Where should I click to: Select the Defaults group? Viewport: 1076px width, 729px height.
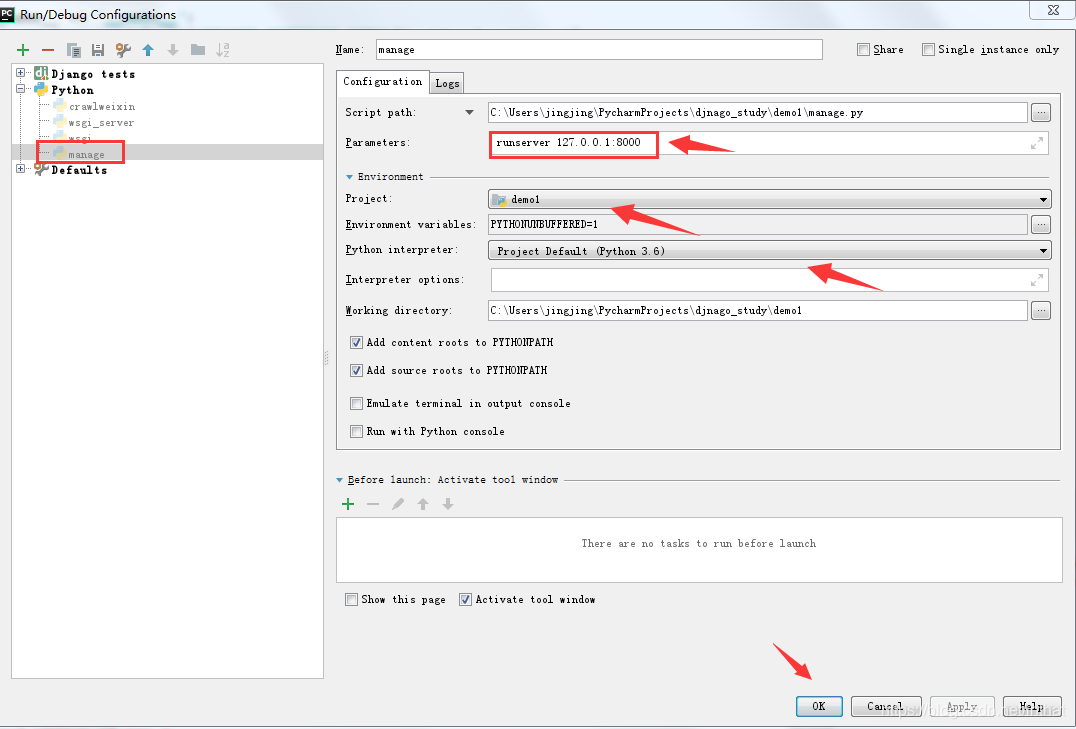click(79, 170)
